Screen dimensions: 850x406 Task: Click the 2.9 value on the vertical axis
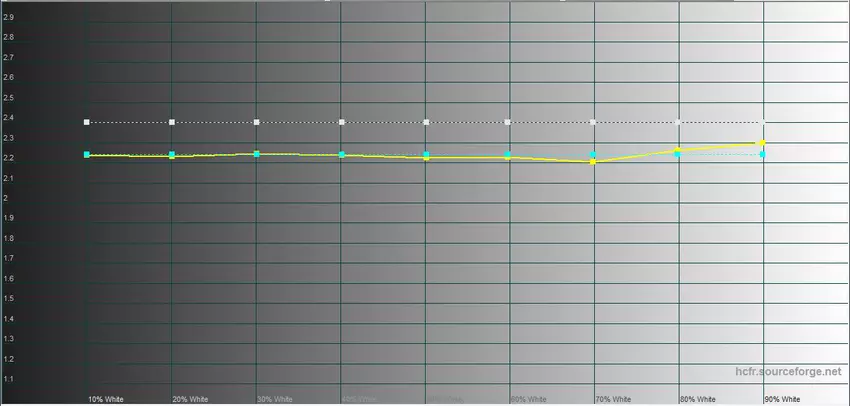[x=9, y=17]
